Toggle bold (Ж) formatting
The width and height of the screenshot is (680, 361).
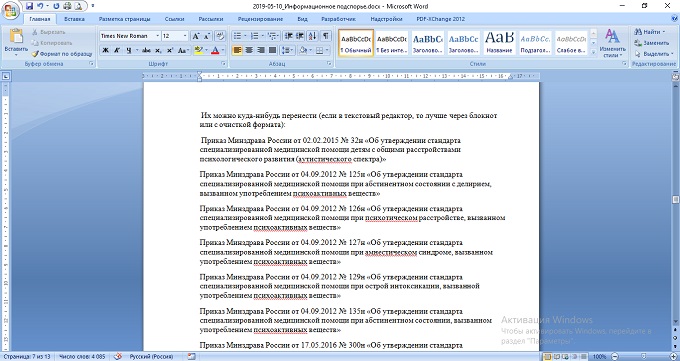[x=105, y=50]
